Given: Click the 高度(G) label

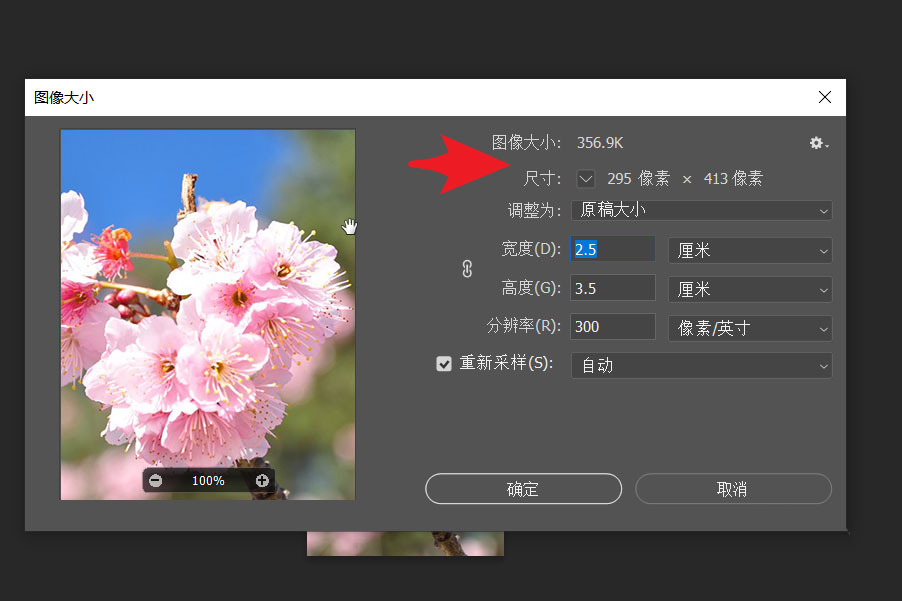Looking at the screenshot, I should 531,288.
